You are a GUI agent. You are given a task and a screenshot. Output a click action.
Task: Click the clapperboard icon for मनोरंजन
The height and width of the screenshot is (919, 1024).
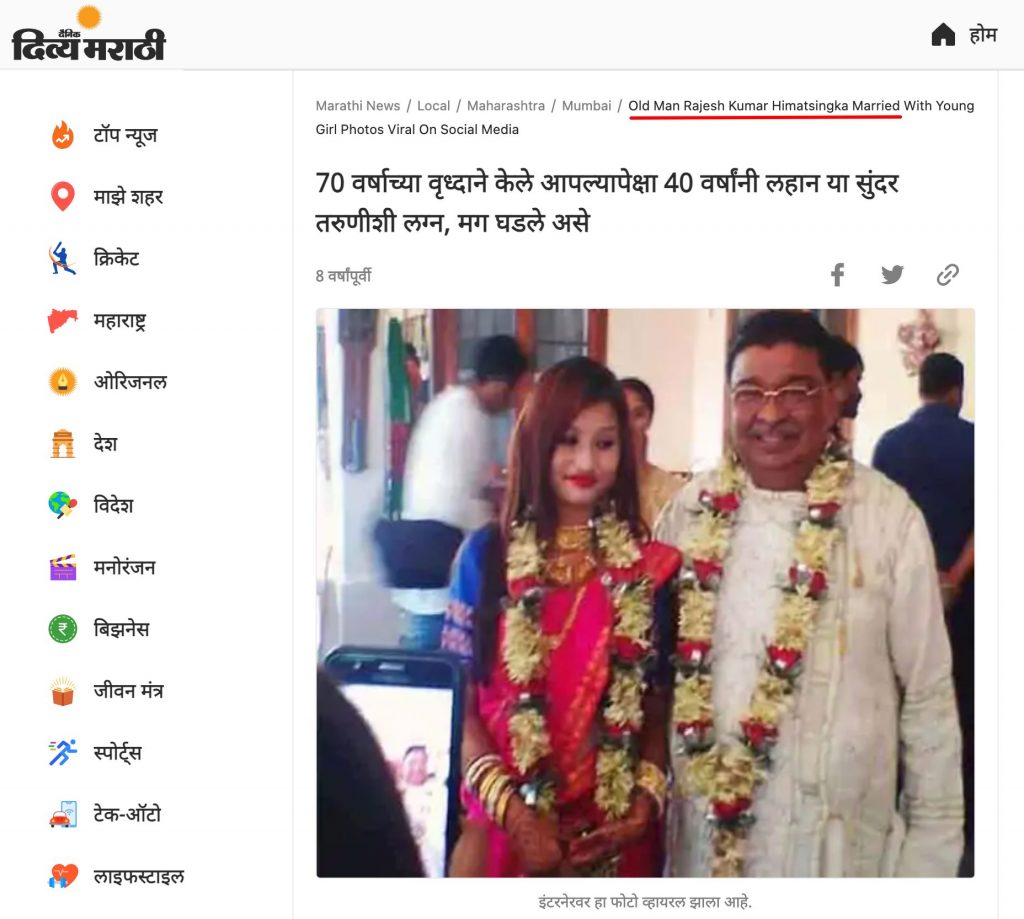tap(63, 567)
